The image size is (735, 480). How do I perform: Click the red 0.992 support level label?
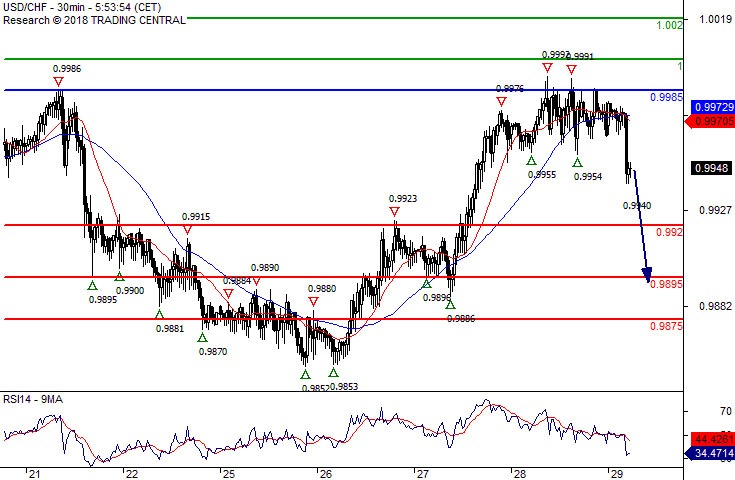pos(669,232)
